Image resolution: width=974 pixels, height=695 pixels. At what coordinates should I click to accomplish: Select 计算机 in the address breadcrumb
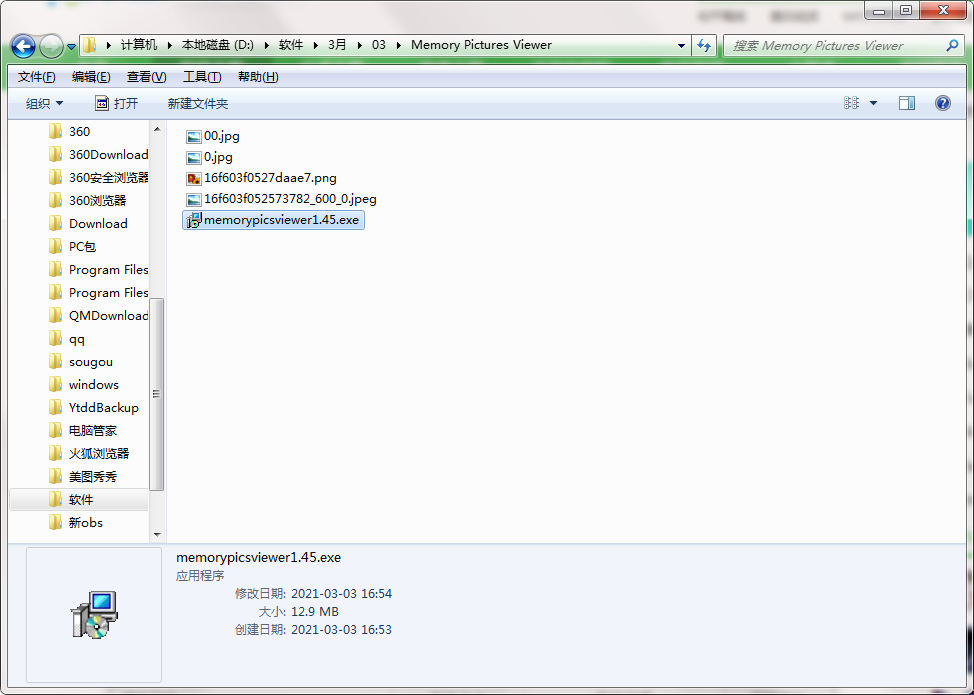coord(139,45)
